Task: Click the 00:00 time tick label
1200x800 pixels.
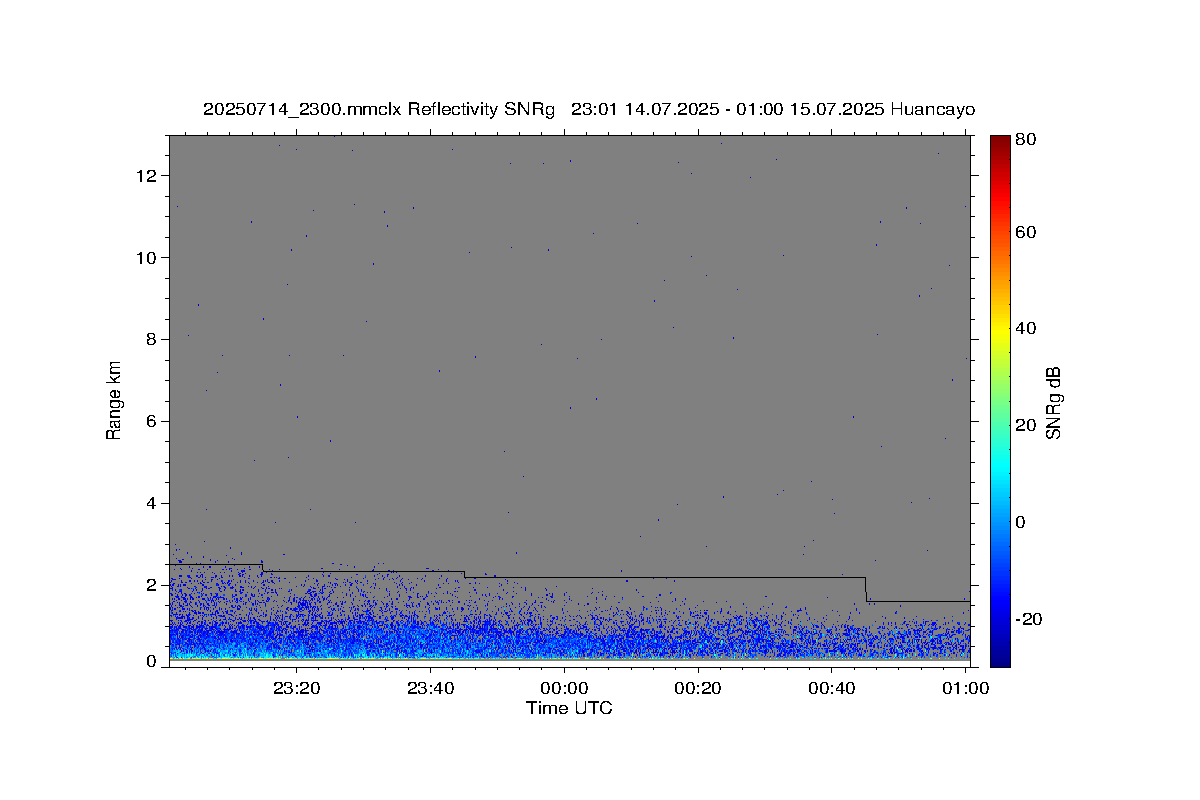Action: [564, 688]
